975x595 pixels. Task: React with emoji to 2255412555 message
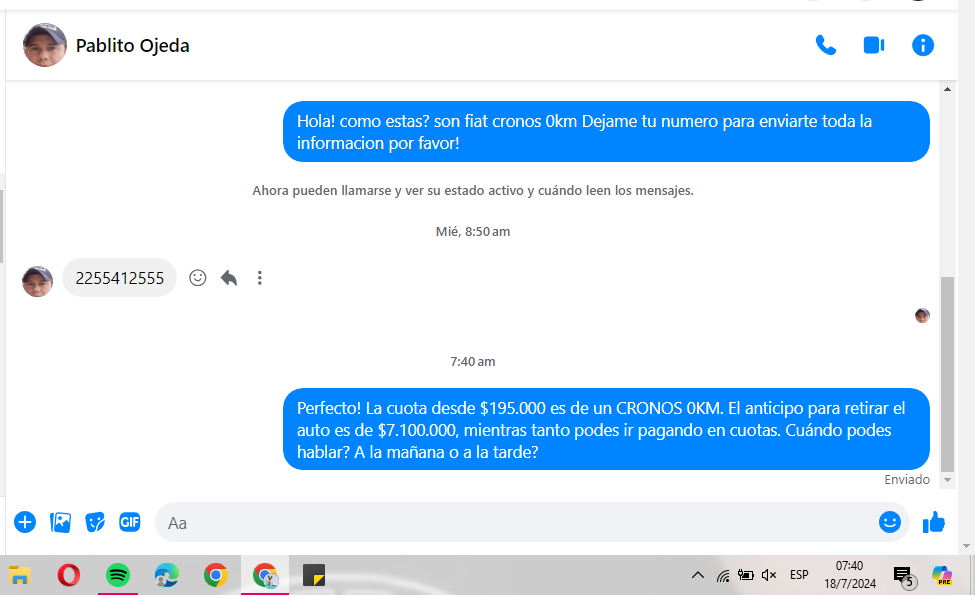tap(198, 278)
